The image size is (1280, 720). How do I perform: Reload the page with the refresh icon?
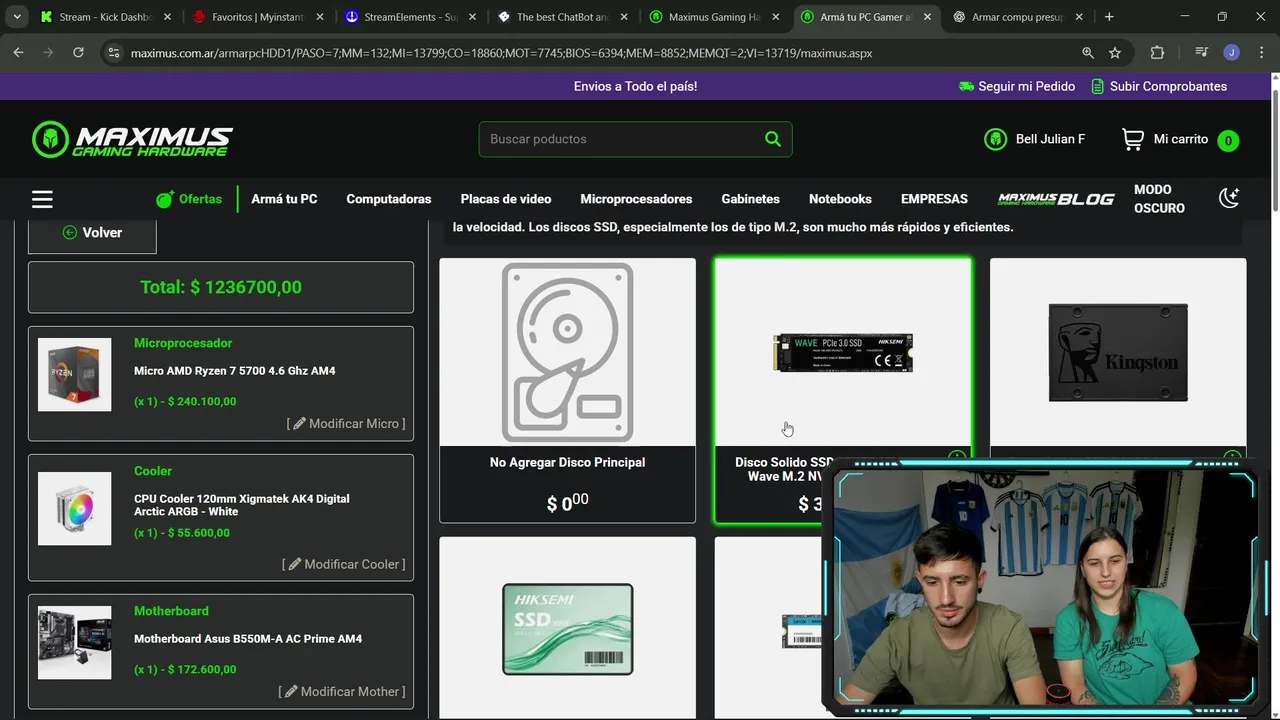(x=78, y=53)
